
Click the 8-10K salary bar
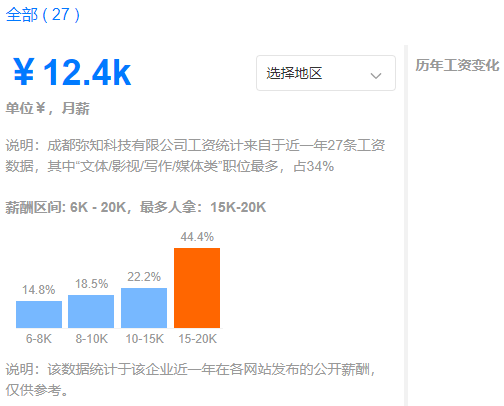(91, 311)
